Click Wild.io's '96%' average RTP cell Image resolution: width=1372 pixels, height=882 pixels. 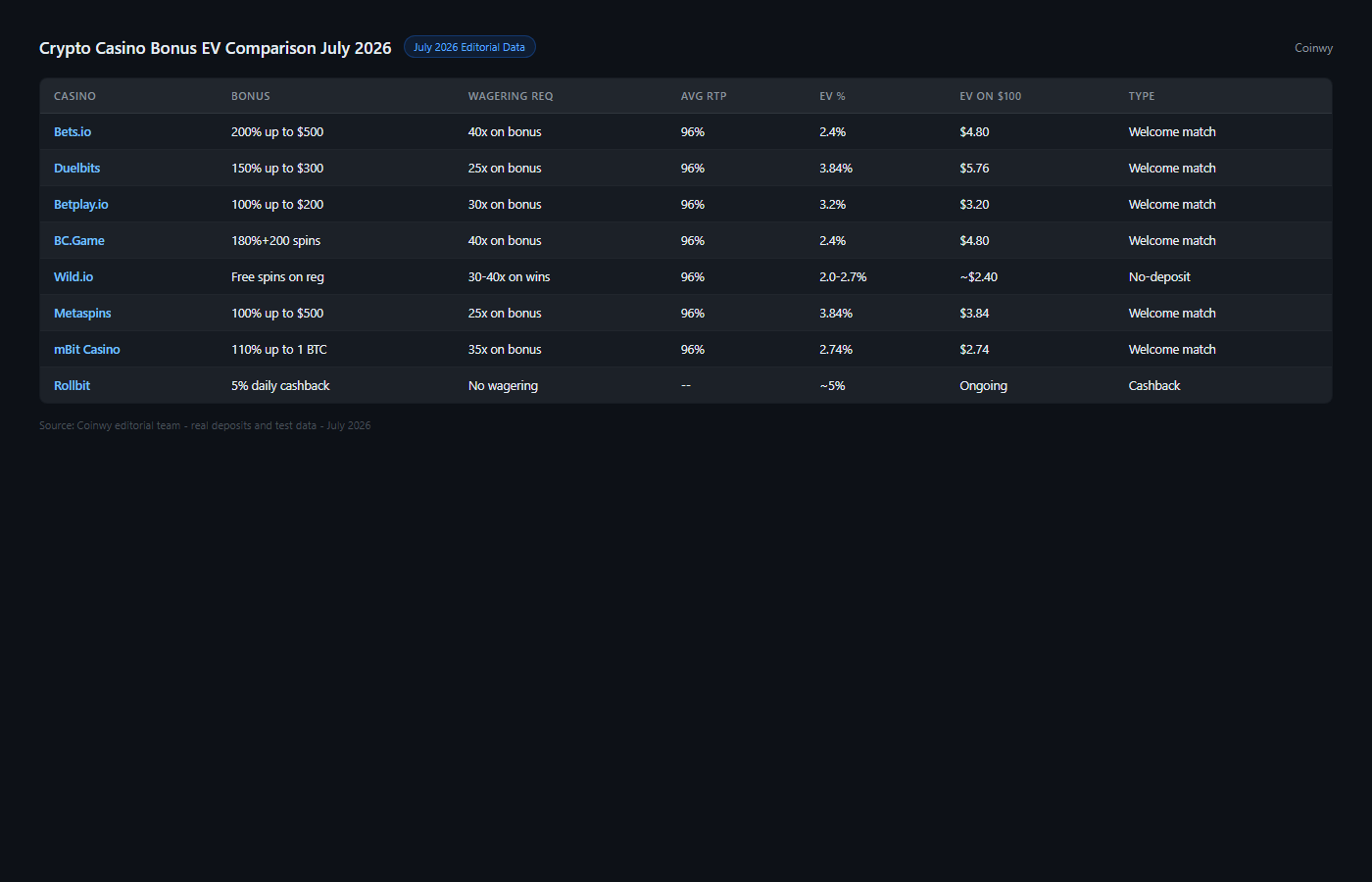click(693, 277)
